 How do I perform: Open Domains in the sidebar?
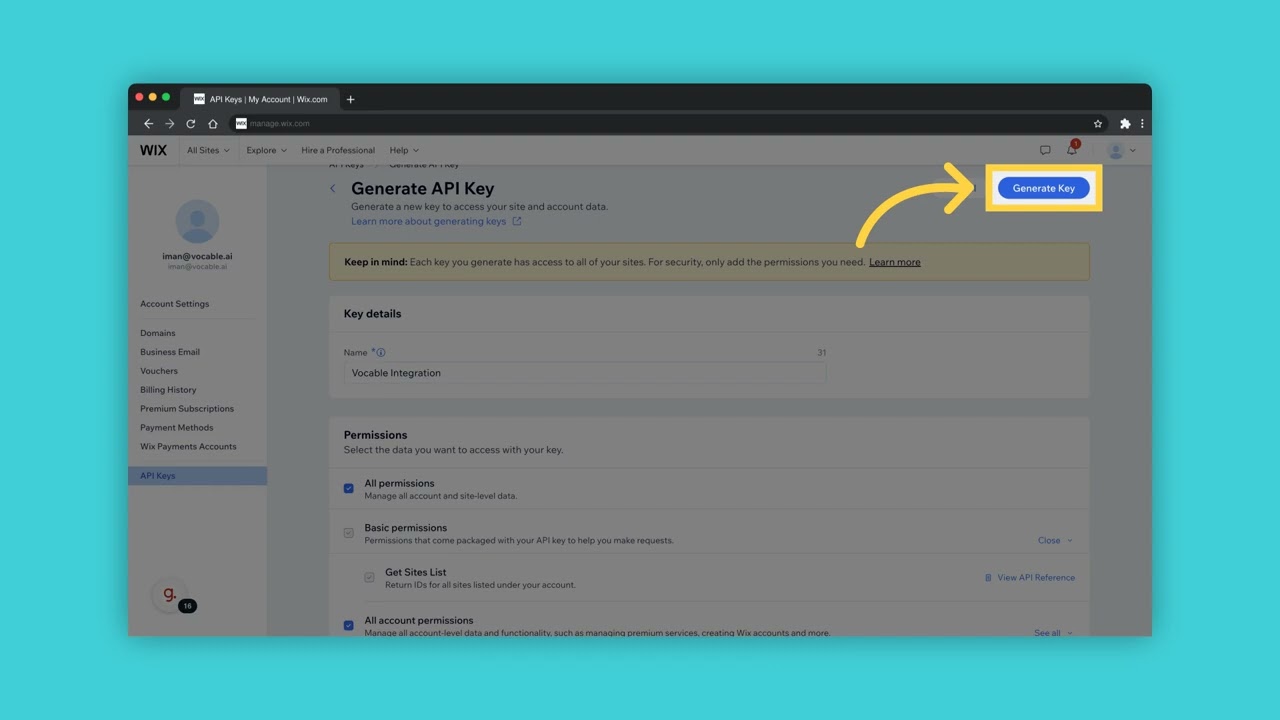tap(158, 333)
